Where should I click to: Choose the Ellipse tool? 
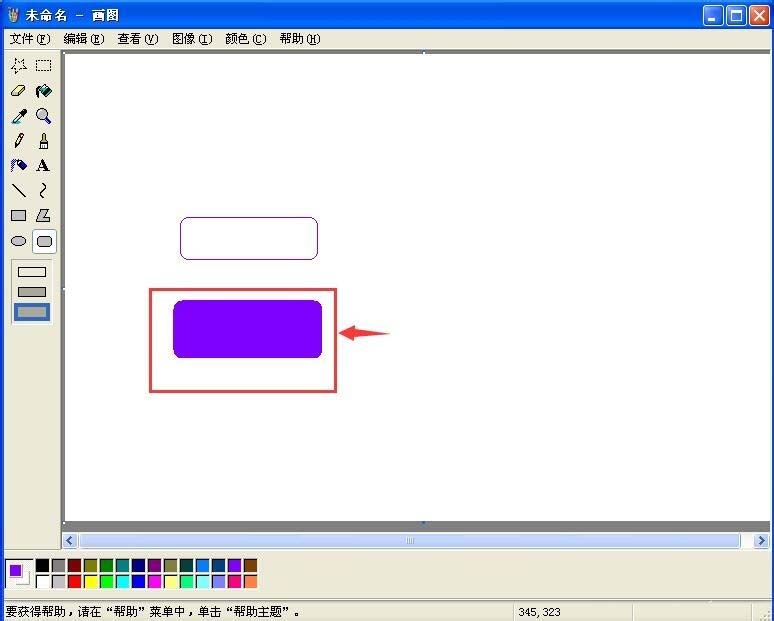click(19, 241)
